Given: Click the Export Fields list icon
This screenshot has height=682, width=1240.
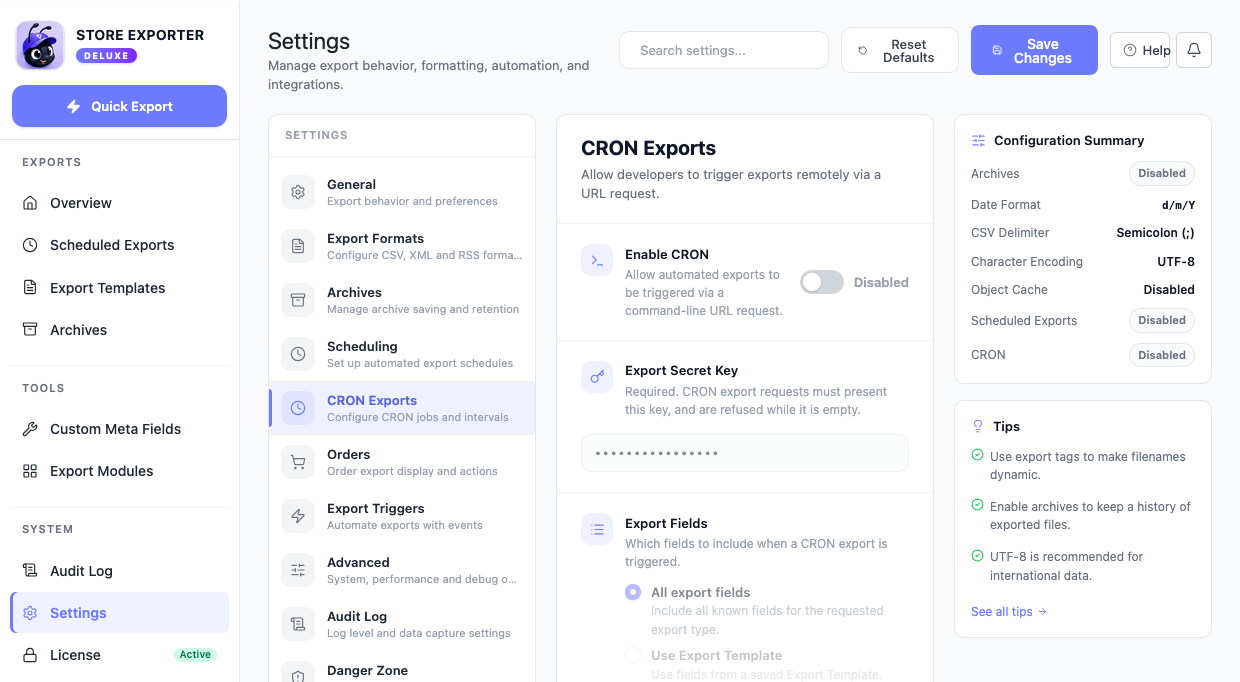Looking at the screenshot, I should (x=597, y=529).
